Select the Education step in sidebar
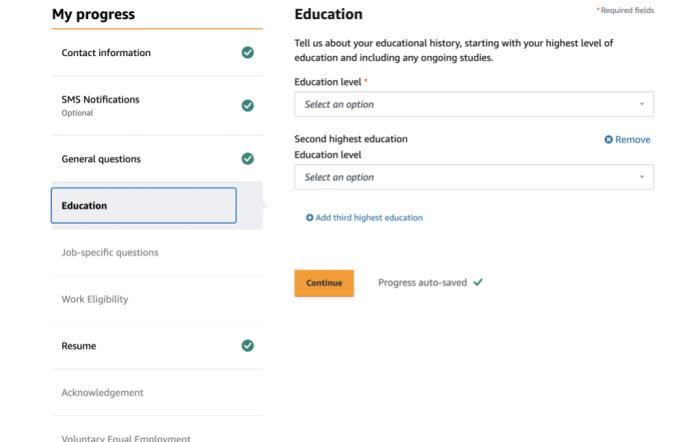This screenshot has width=700, height=442. pos(143,206)
